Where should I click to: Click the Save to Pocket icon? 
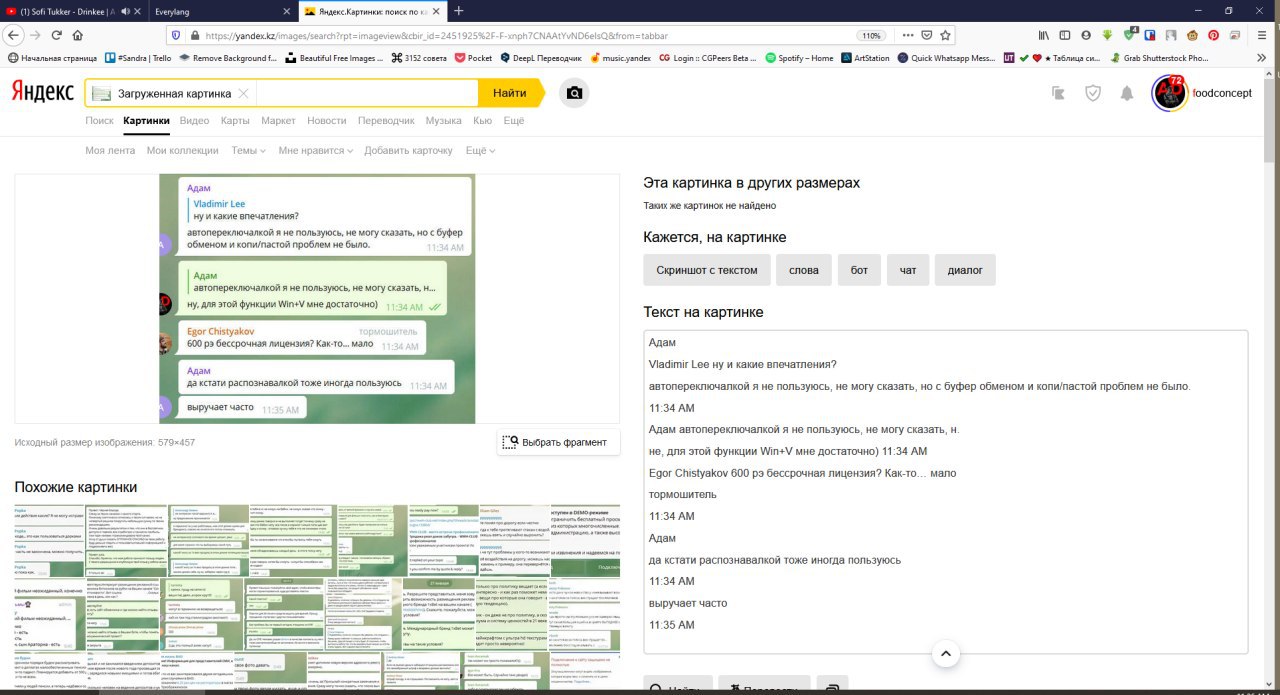pyautogui.click(x=927, y=35)
